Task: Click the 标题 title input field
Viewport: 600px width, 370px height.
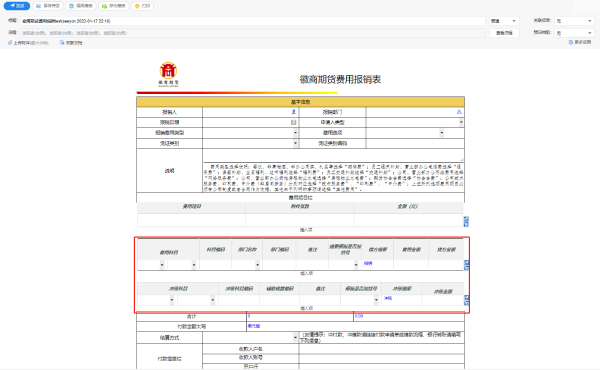Action: point(253,21)
